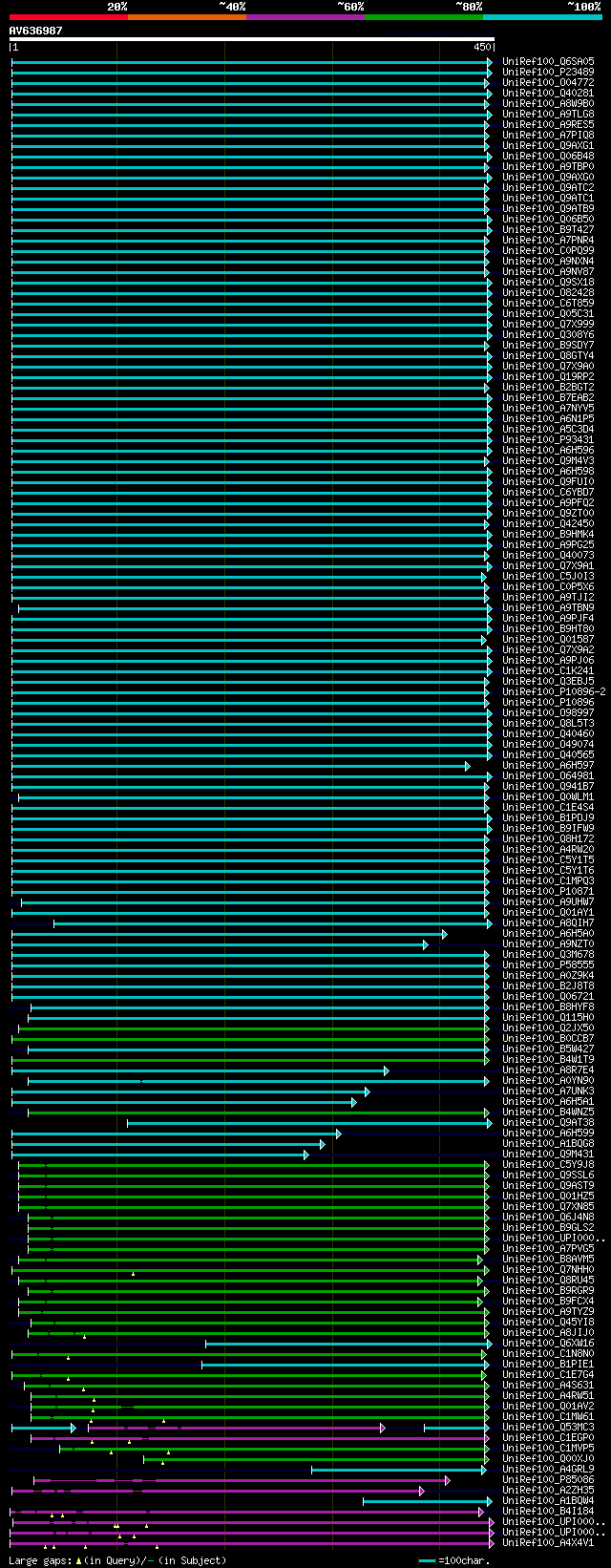Click the cyan alignment bar for UniRef100_A8R7E4
This screenshot has height=1568, width=611.
click(200, 1070)
